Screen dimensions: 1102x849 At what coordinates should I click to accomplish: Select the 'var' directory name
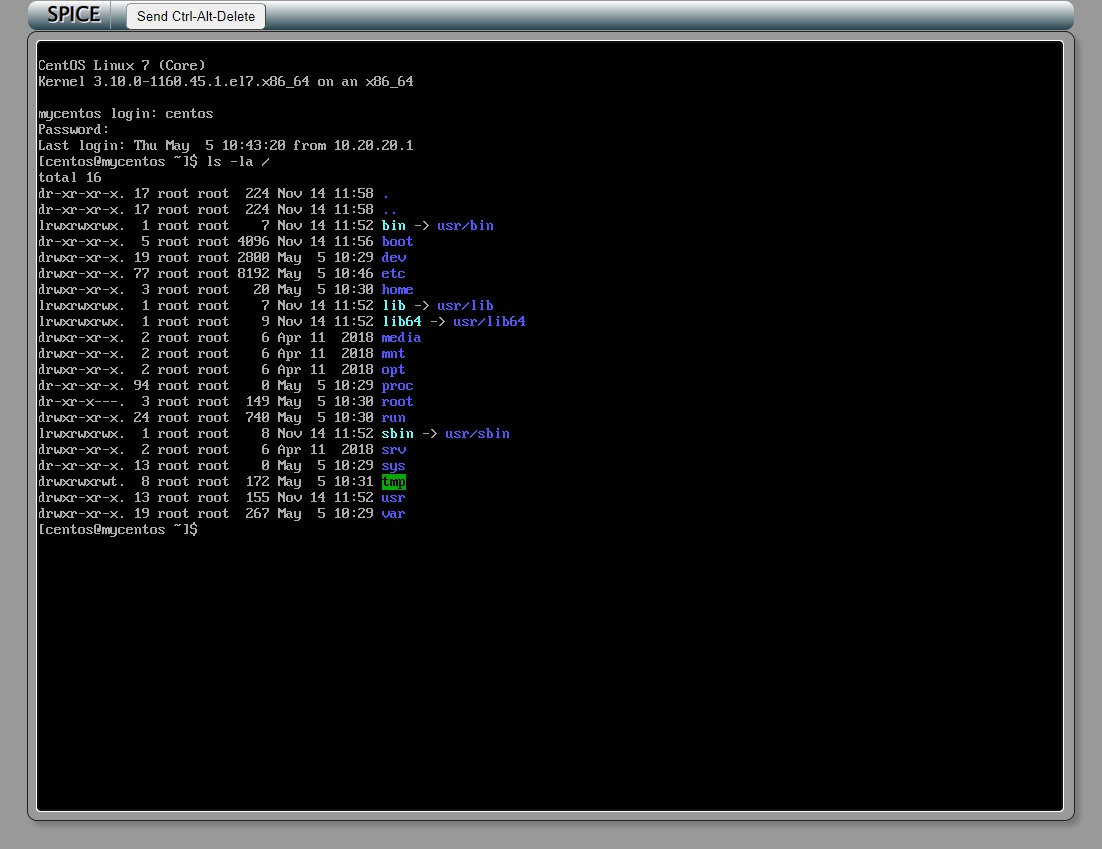pyautogui.click(x=394, y=514)
